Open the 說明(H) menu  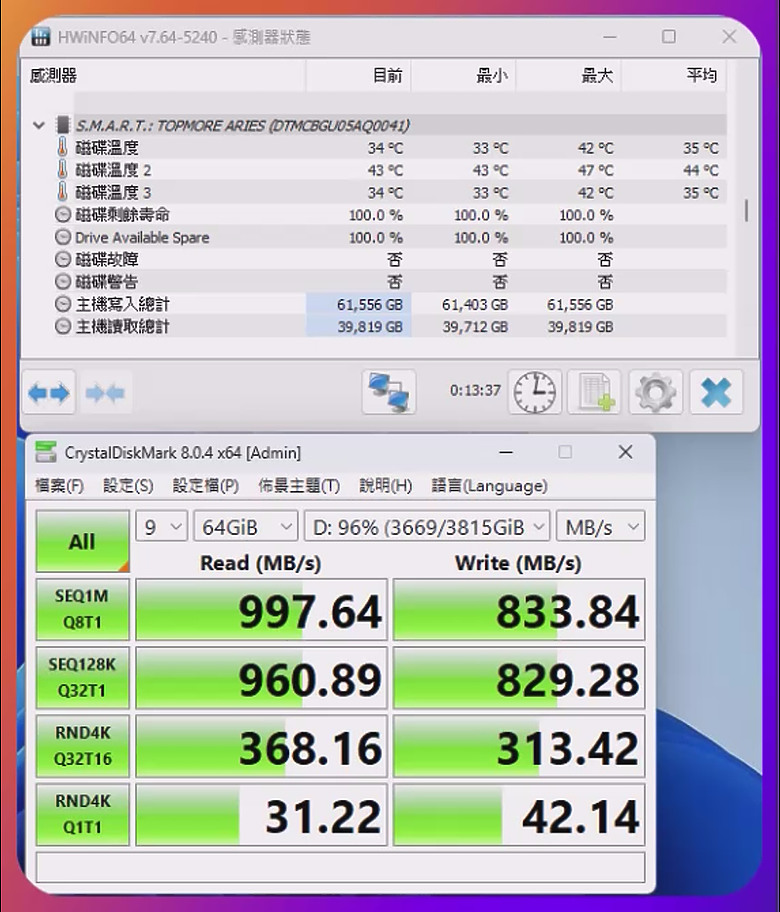pos(386,486)
